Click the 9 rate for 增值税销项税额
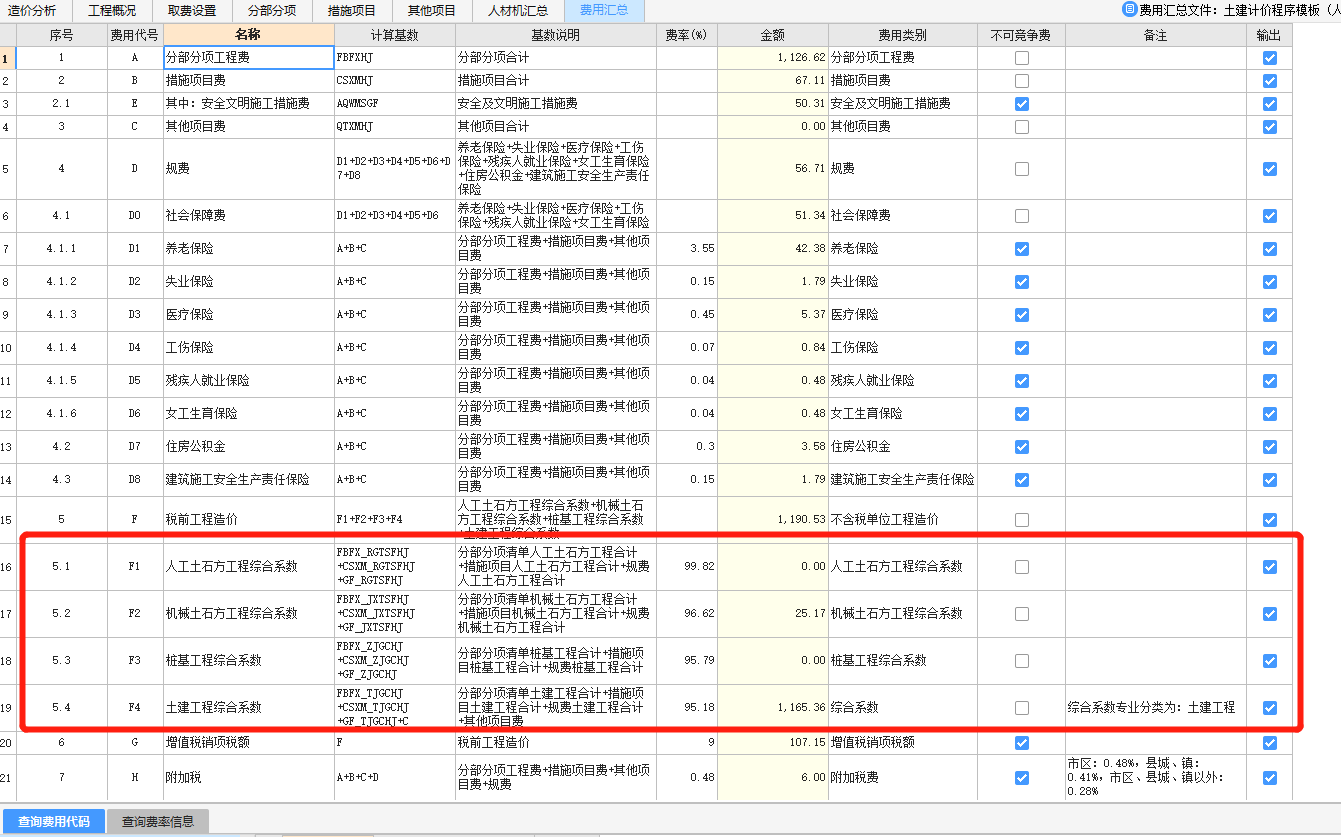Image resolution: width=1341 pixels, height=837 pixels. pos(686,743)
